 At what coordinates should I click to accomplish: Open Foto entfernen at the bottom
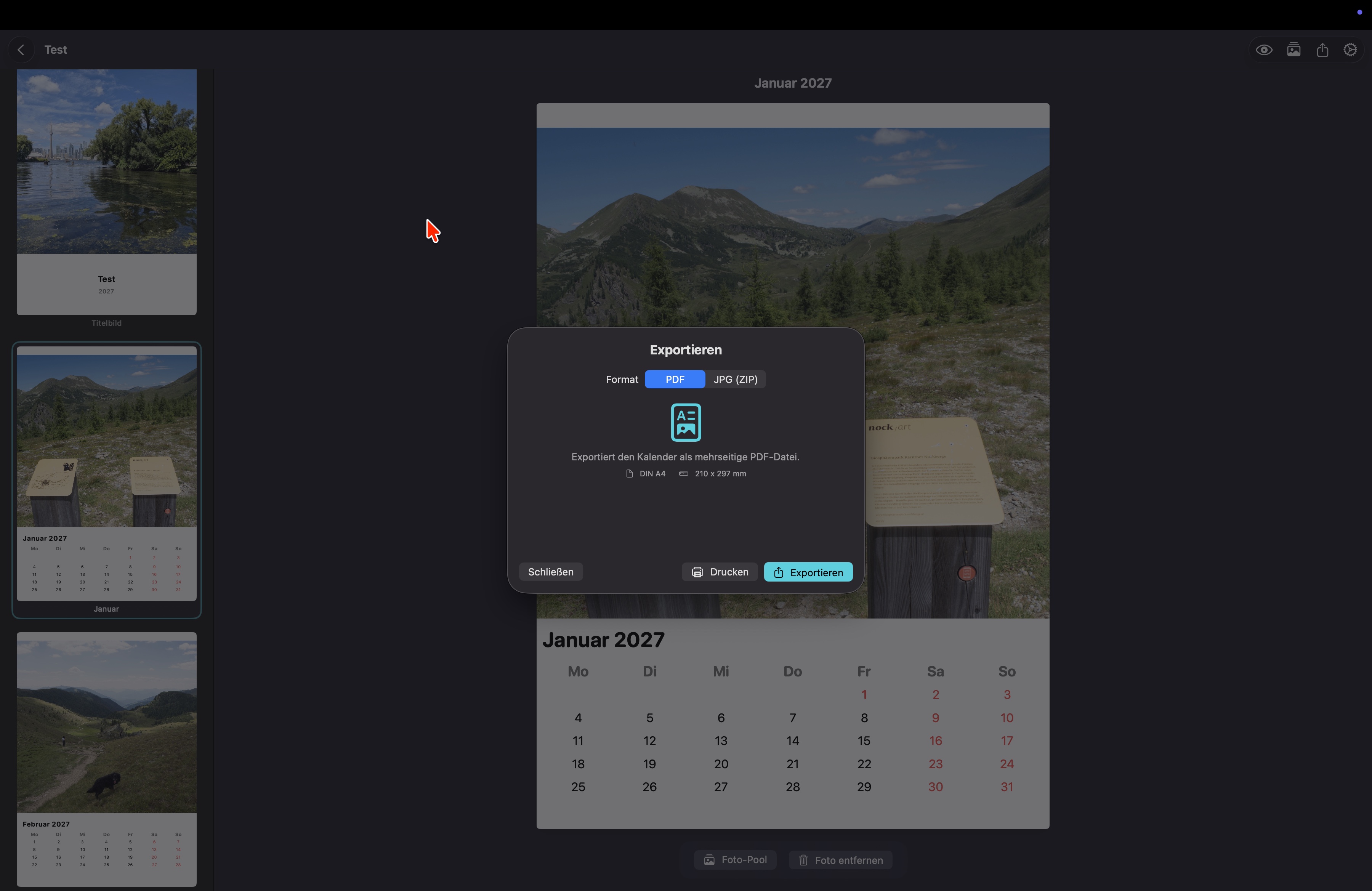click(840, 860)
